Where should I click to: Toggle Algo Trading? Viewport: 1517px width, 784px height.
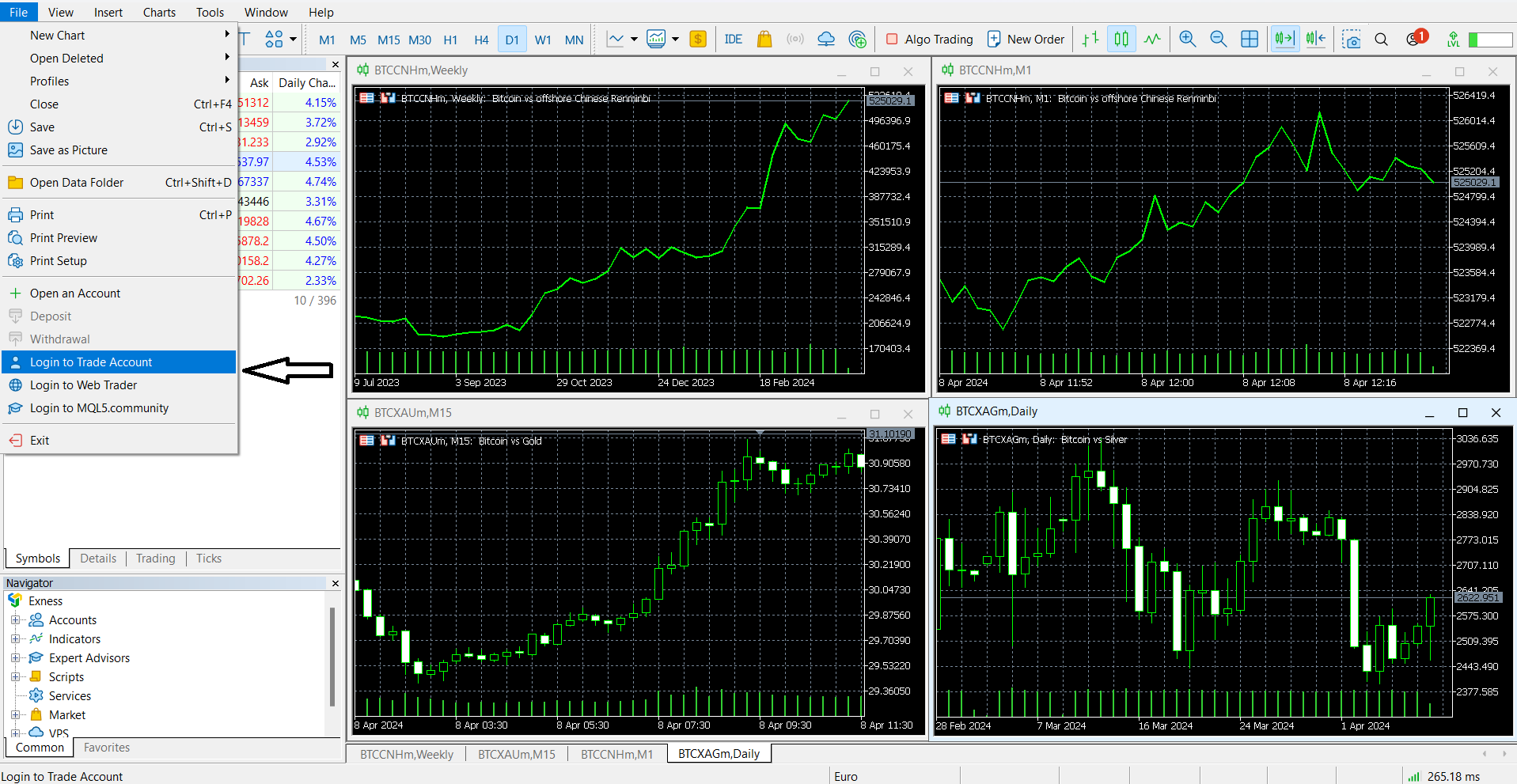coord(930,39)
